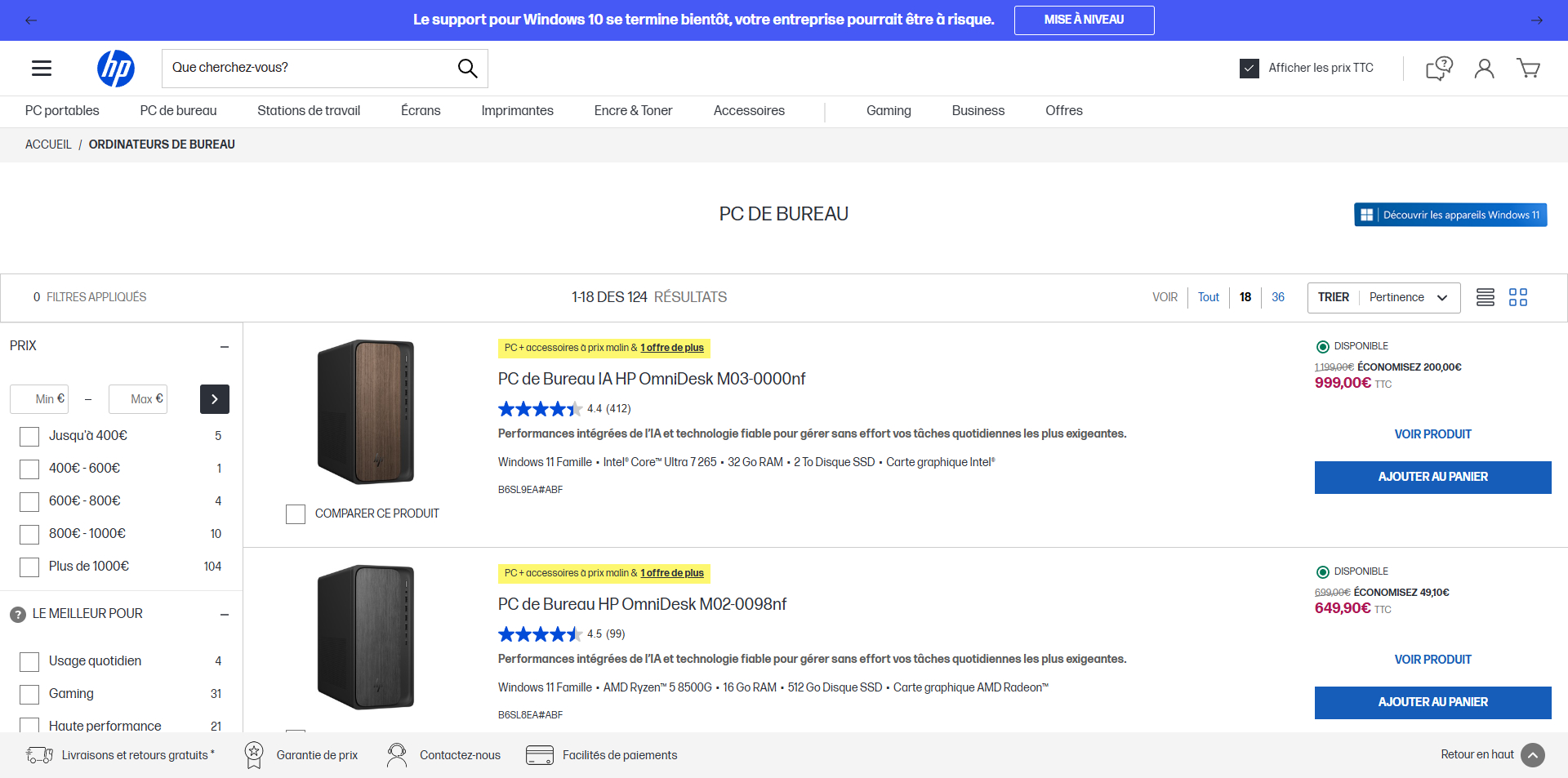This screenshot has height=778, width=1568.
Task: Open the Trier Pertinence dropdown
Action: point(1383,297)
